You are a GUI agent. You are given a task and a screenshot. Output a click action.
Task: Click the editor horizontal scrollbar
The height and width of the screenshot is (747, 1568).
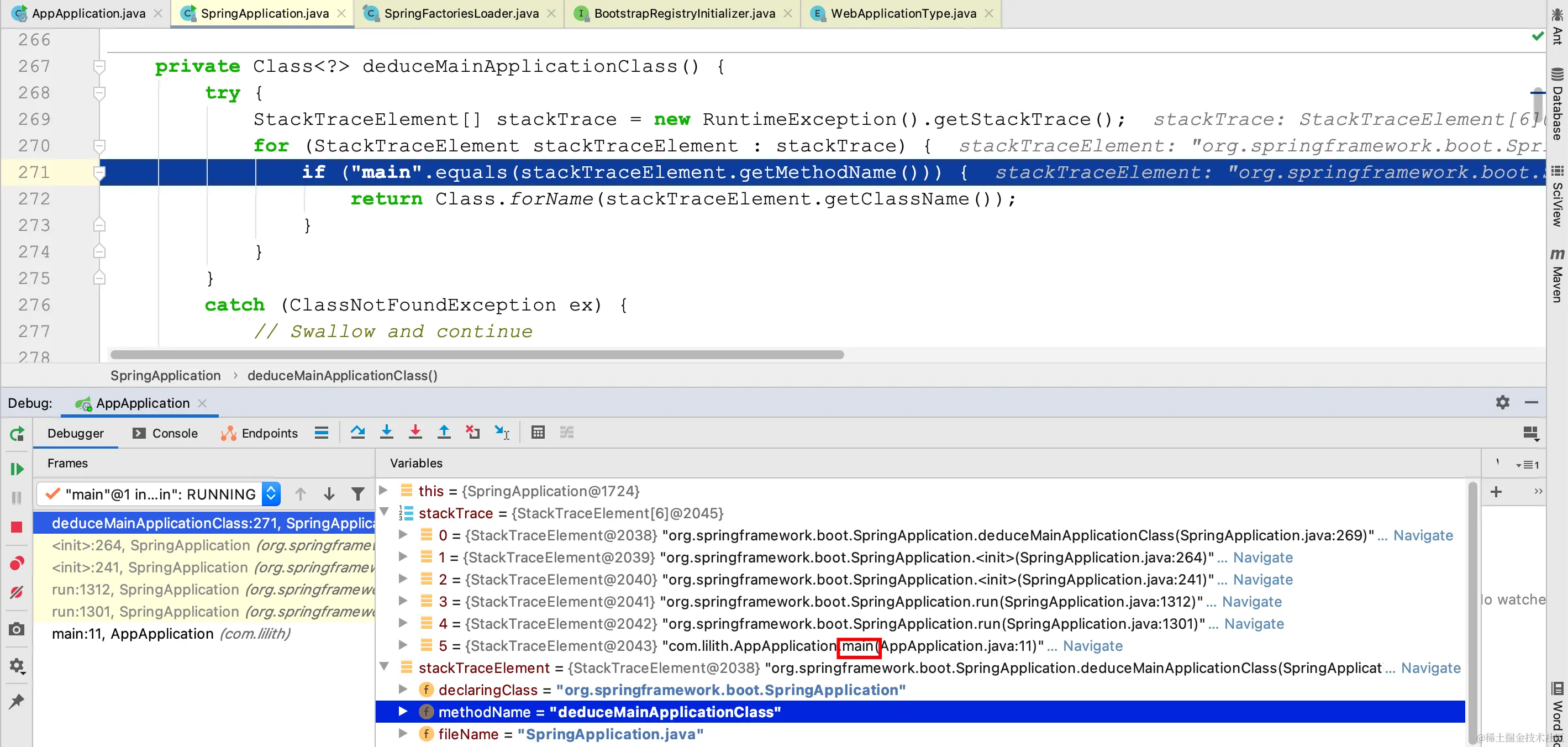[x=477, y=355]
